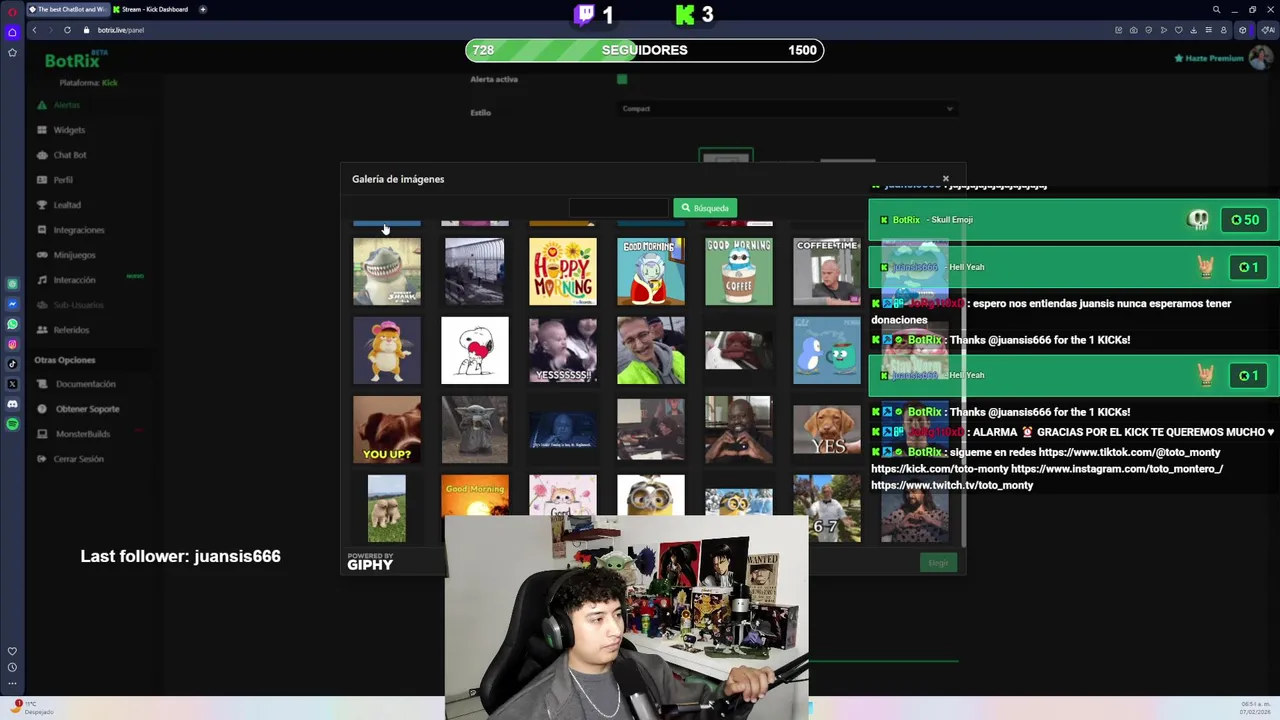Open Integraciones in the sidebar
Image resolution: width=1280 pixels, height=720 pixels.
click(x=78, y=230)
